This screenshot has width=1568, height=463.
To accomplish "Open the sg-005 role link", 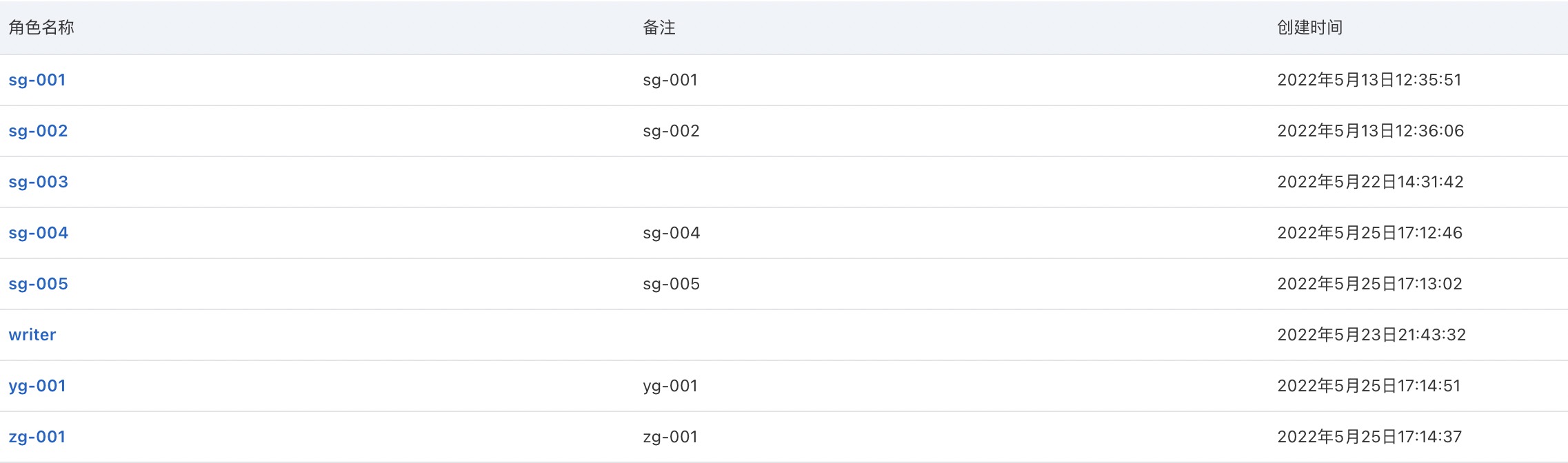I will click(x=38, y=285).
